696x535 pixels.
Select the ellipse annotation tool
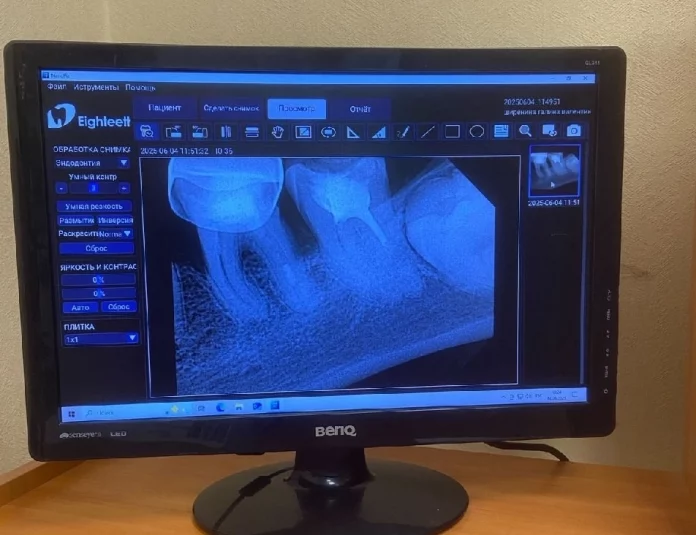pyautogui.click(x=477, y=131)
